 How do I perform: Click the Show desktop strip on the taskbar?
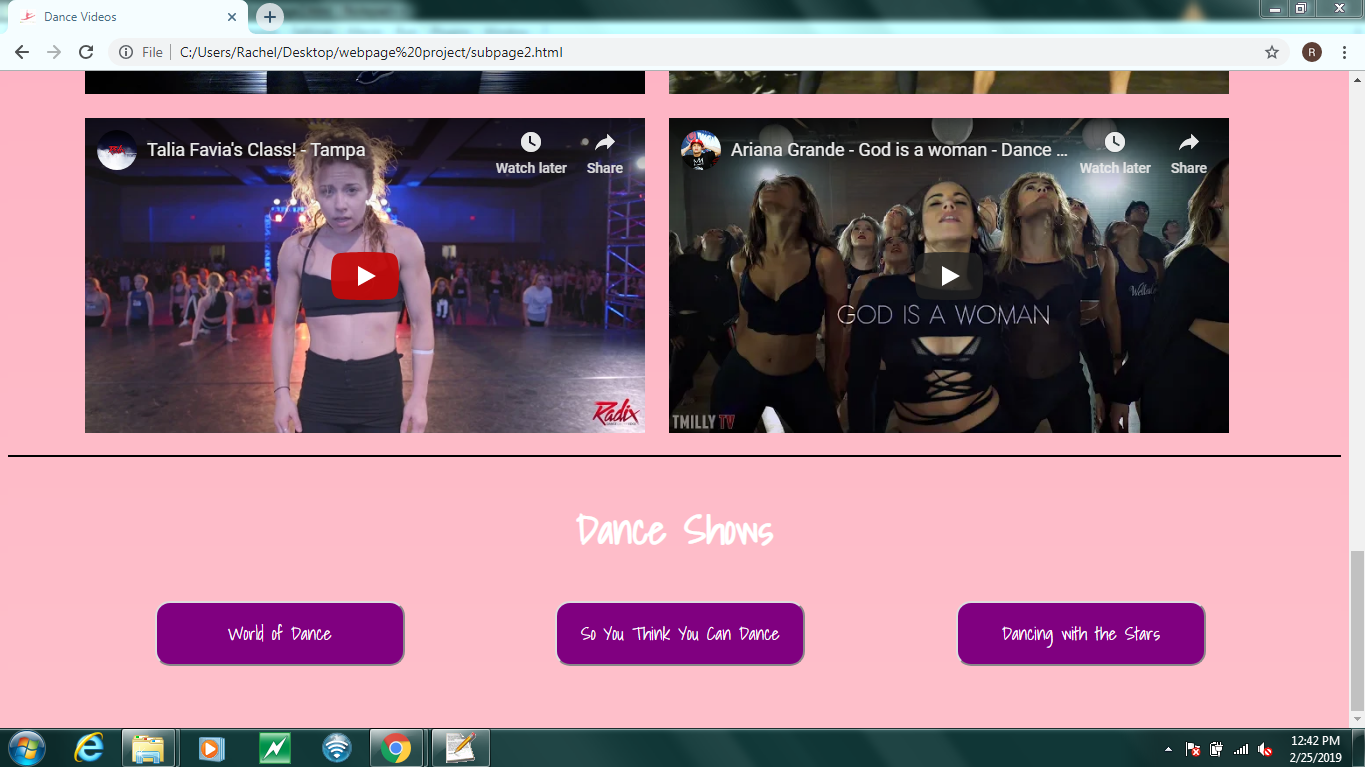1358,748
